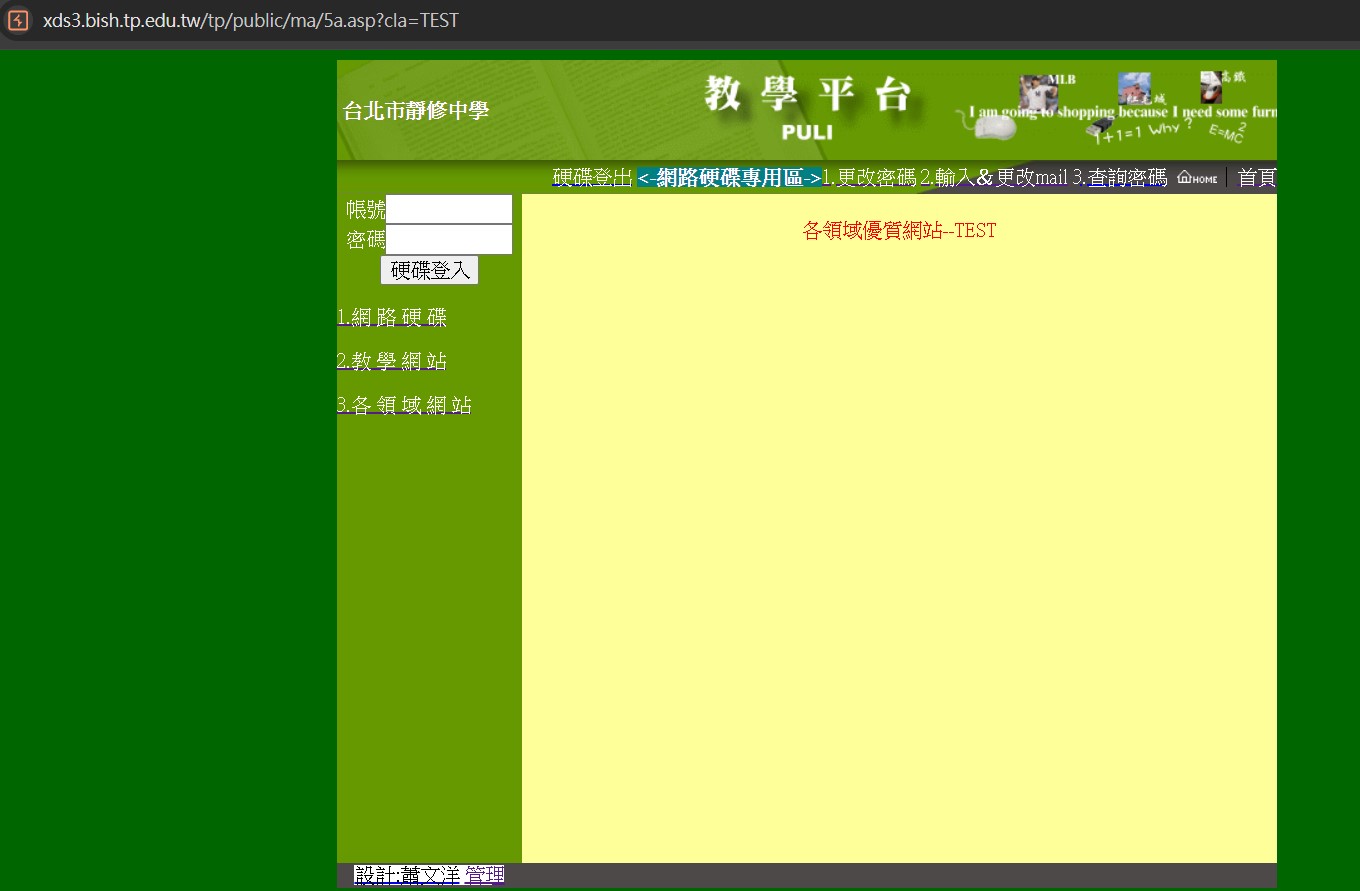Click the 教學平台 banner title

[x=808, y=96]
